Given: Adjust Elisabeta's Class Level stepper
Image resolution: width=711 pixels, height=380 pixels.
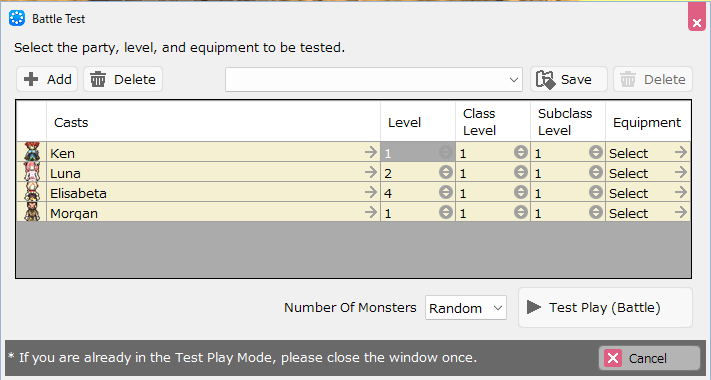Looking at the screenshot, I should click(x=521, y=192).
